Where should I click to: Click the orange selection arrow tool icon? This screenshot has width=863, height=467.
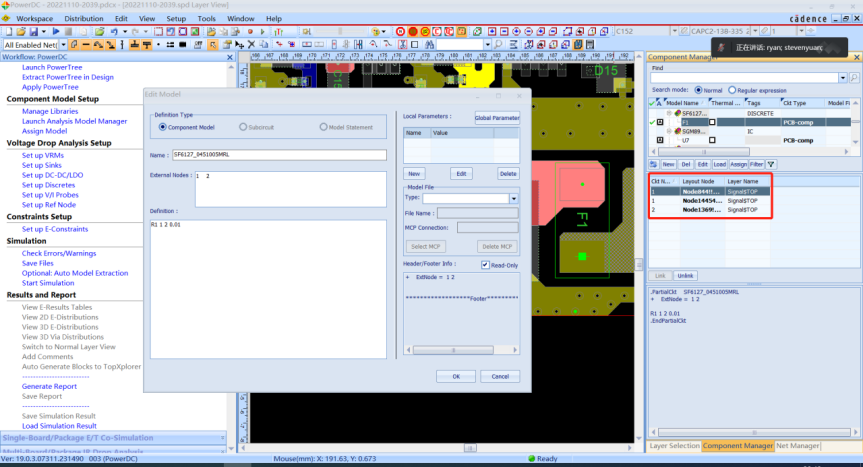pyautogui.click(x=212, y=45)
